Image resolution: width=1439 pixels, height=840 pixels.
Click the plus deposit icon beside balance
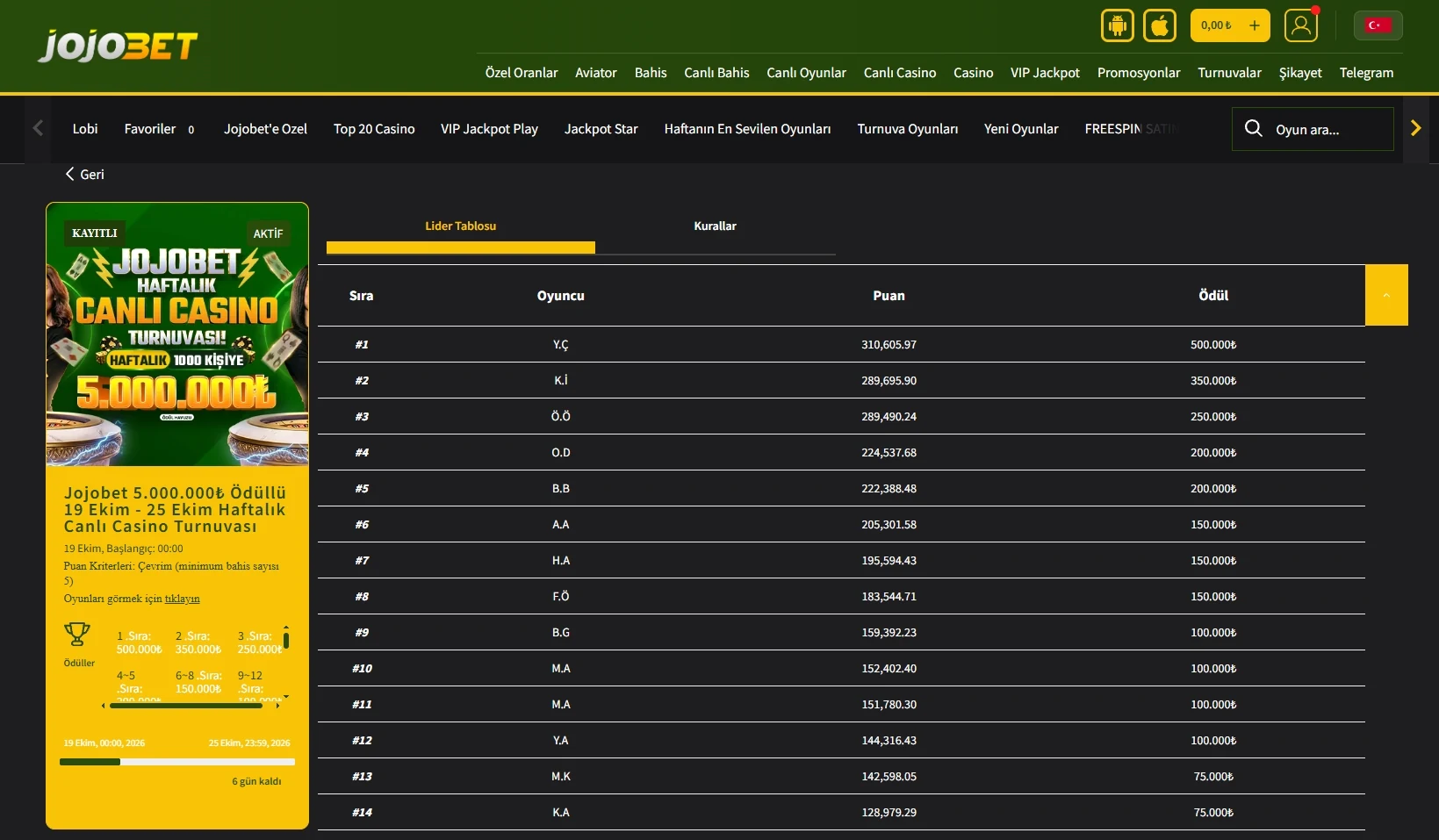tap(1255, 25)
